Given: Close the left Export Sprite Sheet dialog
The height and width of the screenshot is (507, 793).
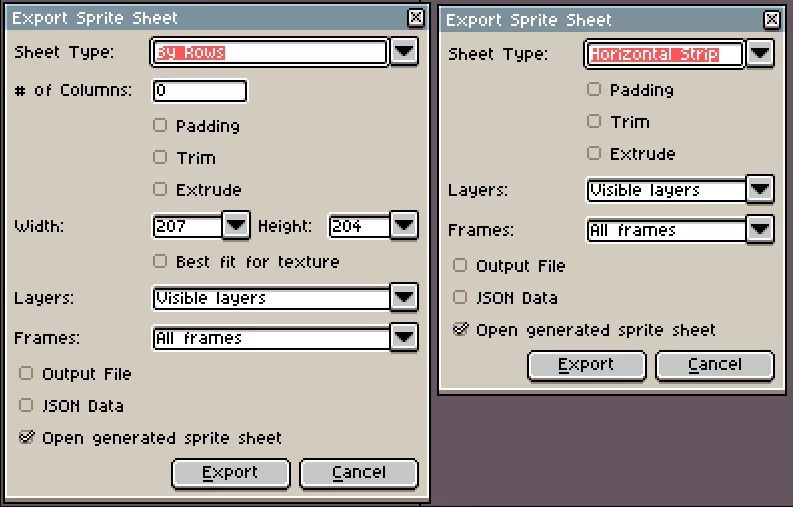Looking at the screenshot, I should (415, 18).
